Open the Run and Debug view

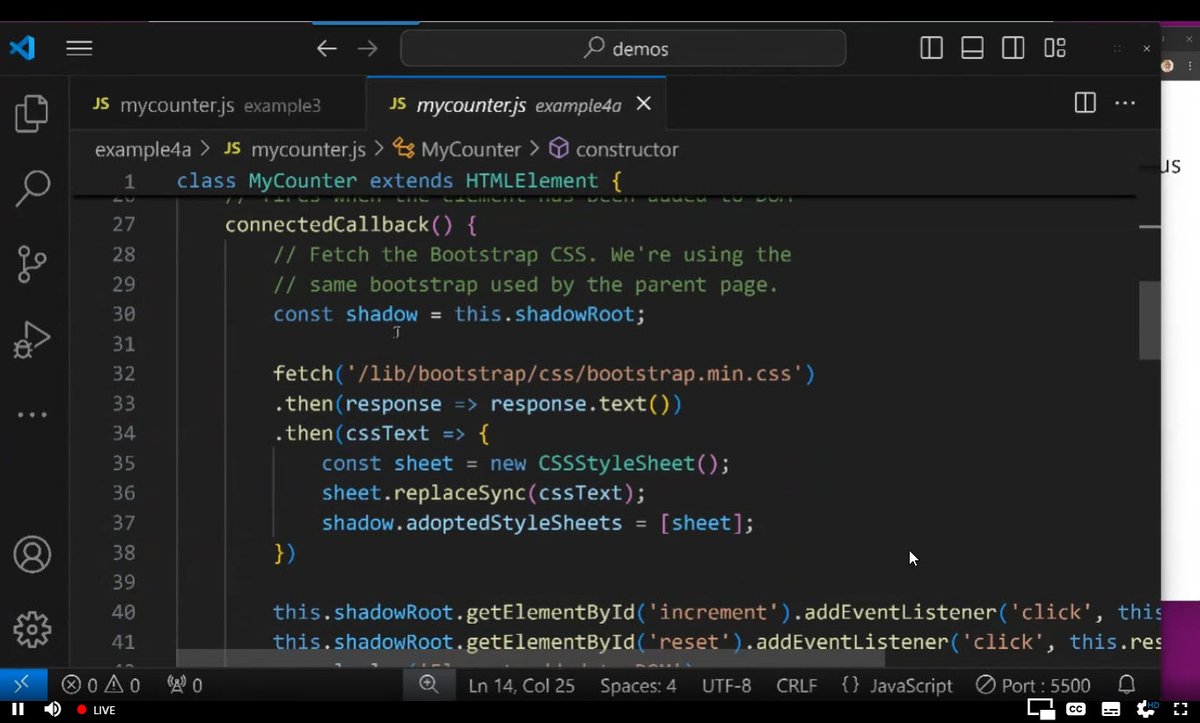[x=32, y=340]
